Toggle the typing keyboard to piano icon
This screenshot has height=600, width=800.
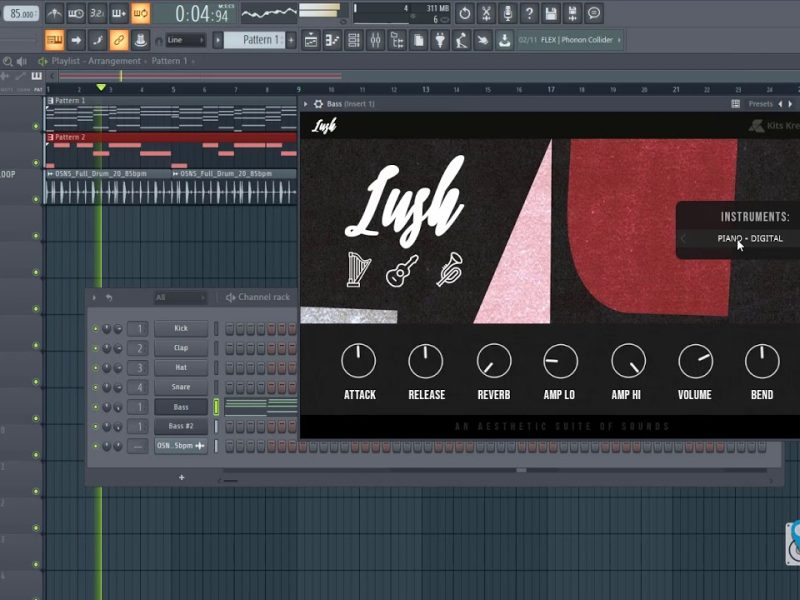coord(54,40)
